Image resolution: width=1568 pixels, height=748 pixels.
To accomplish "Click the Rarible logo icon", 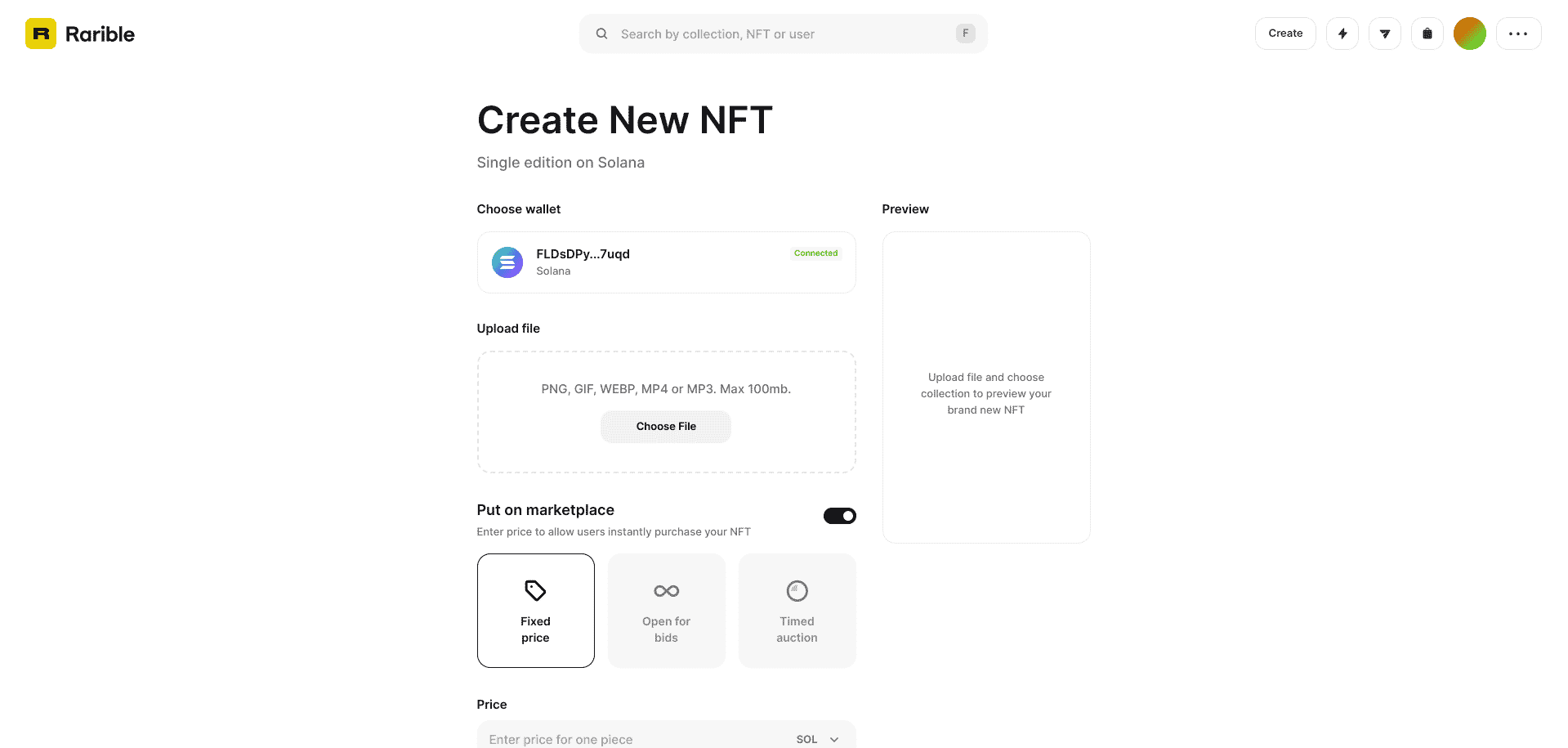I will click(40, 34).
